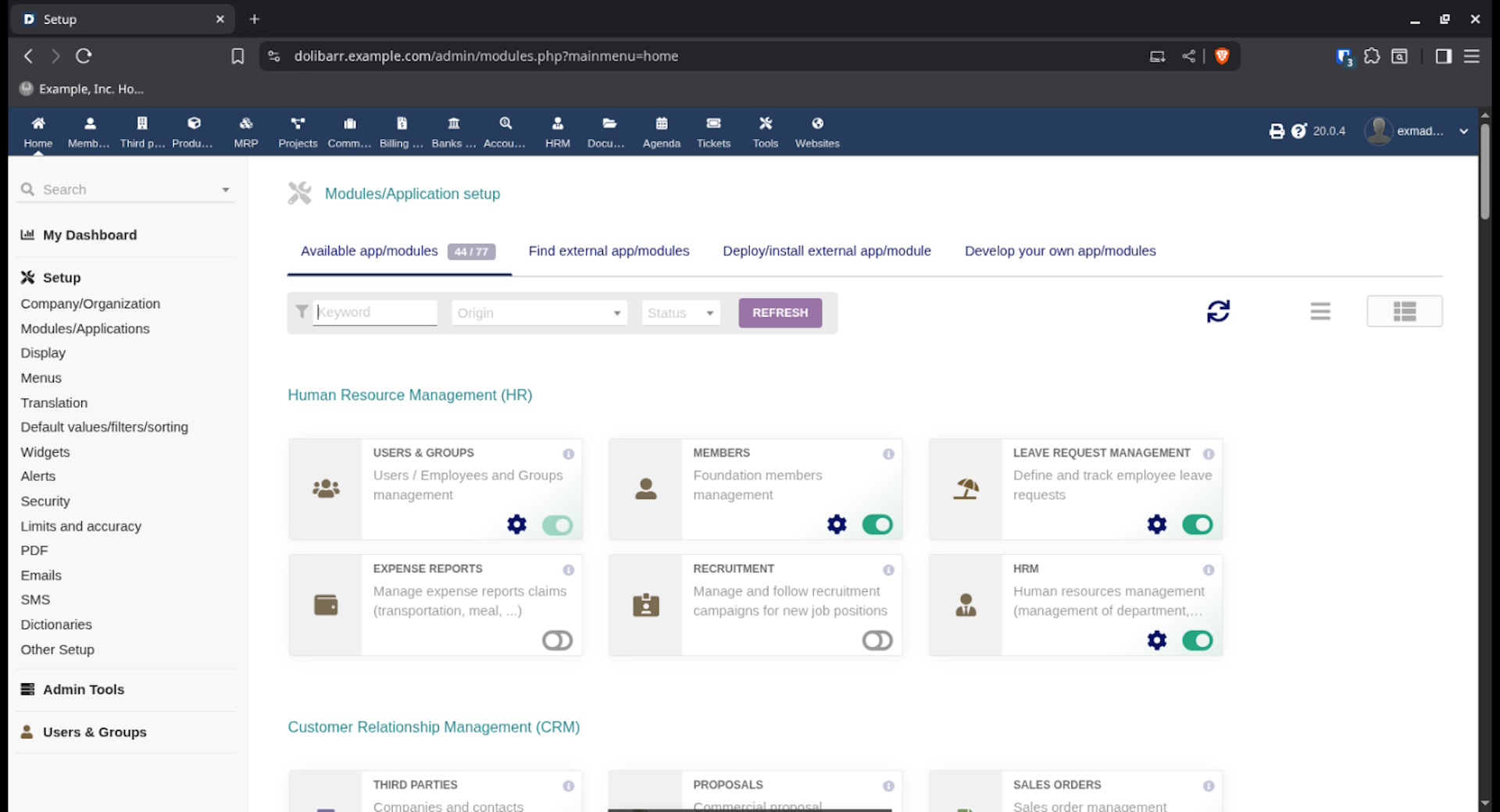
Task: Disable the Leave Request Management toggle
Action: [x=1197, y=525]
